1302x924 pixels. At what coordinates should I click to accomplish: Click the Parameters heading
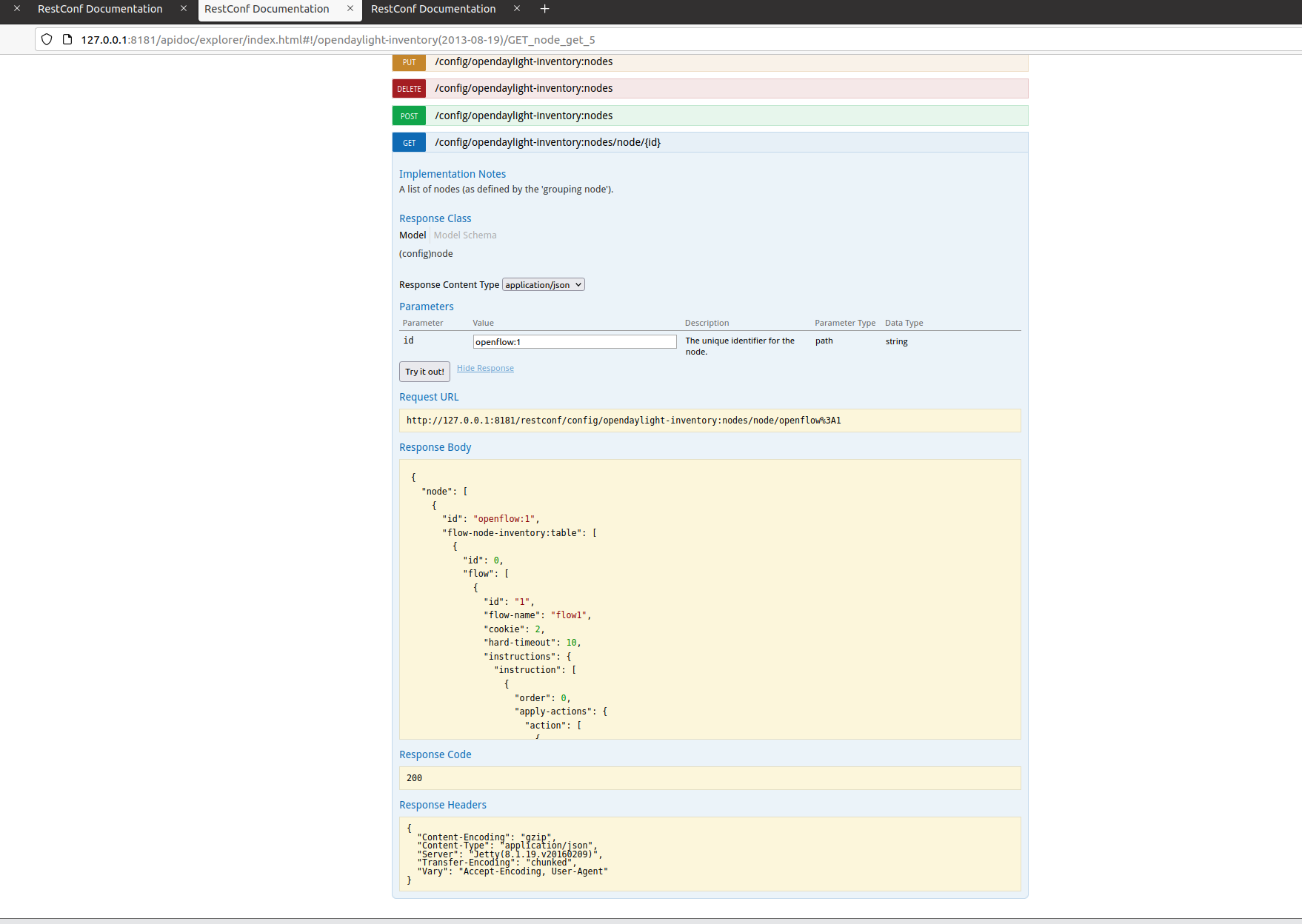(427, 307)
